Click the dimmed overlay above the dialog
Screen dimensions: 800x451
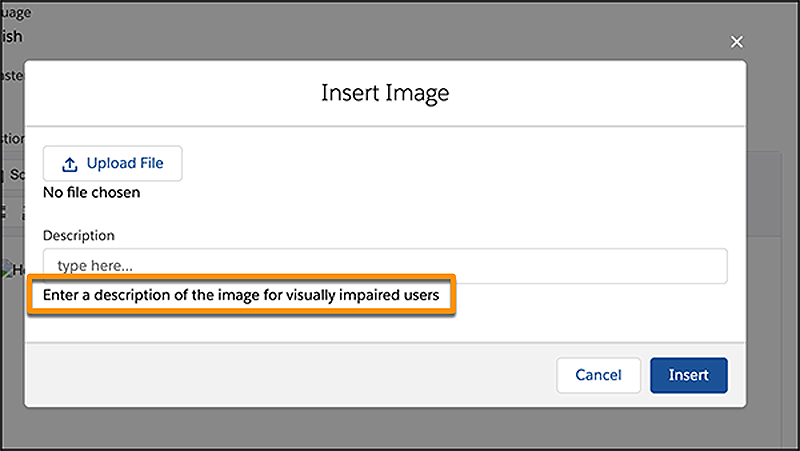pyautogui.click(x=400, y=28)
